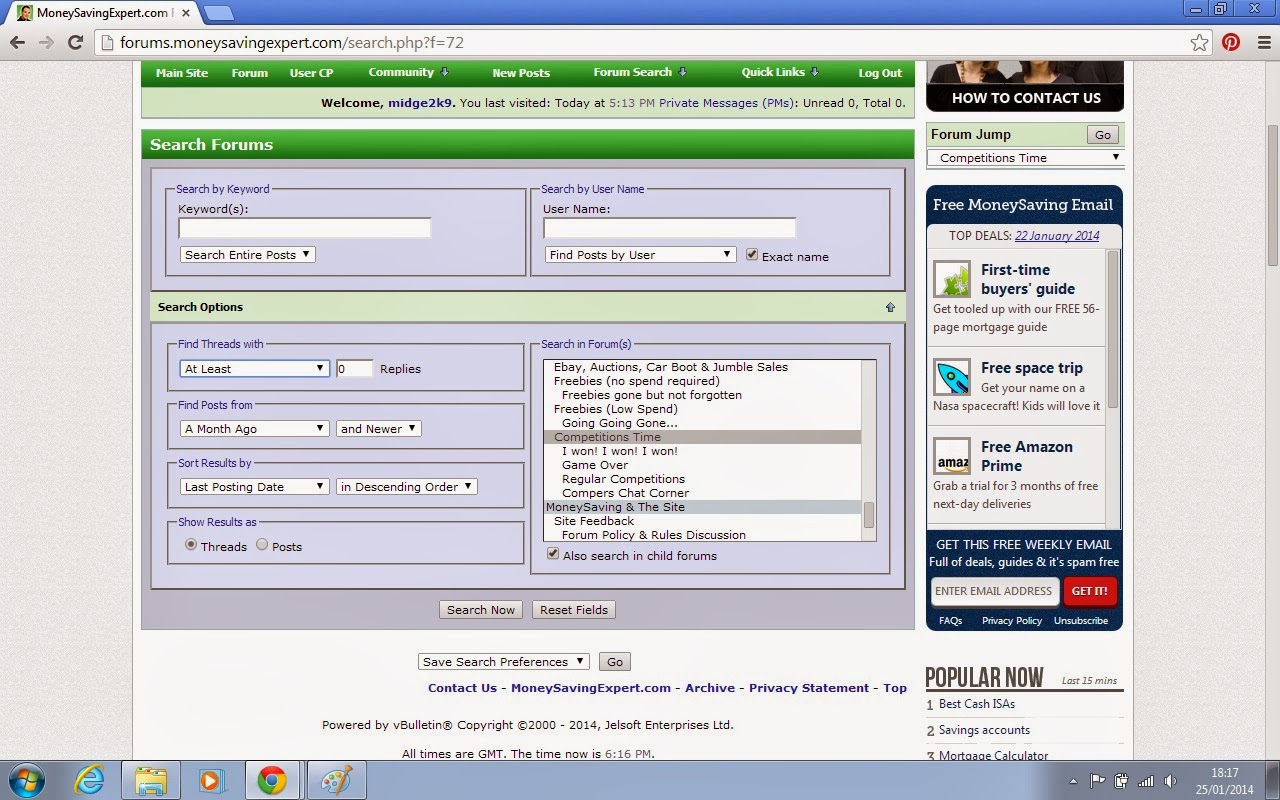Screen dimensions: 1280x800
Task: Open the Last Posting Date dropdown
Action: (x=255, y=487)
